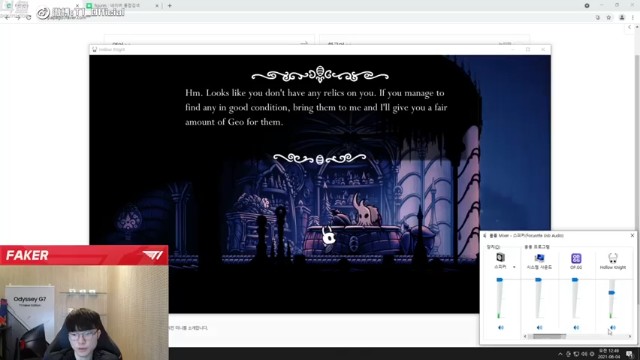Mute the speaker device in Volume Mixer

(501, 327)
